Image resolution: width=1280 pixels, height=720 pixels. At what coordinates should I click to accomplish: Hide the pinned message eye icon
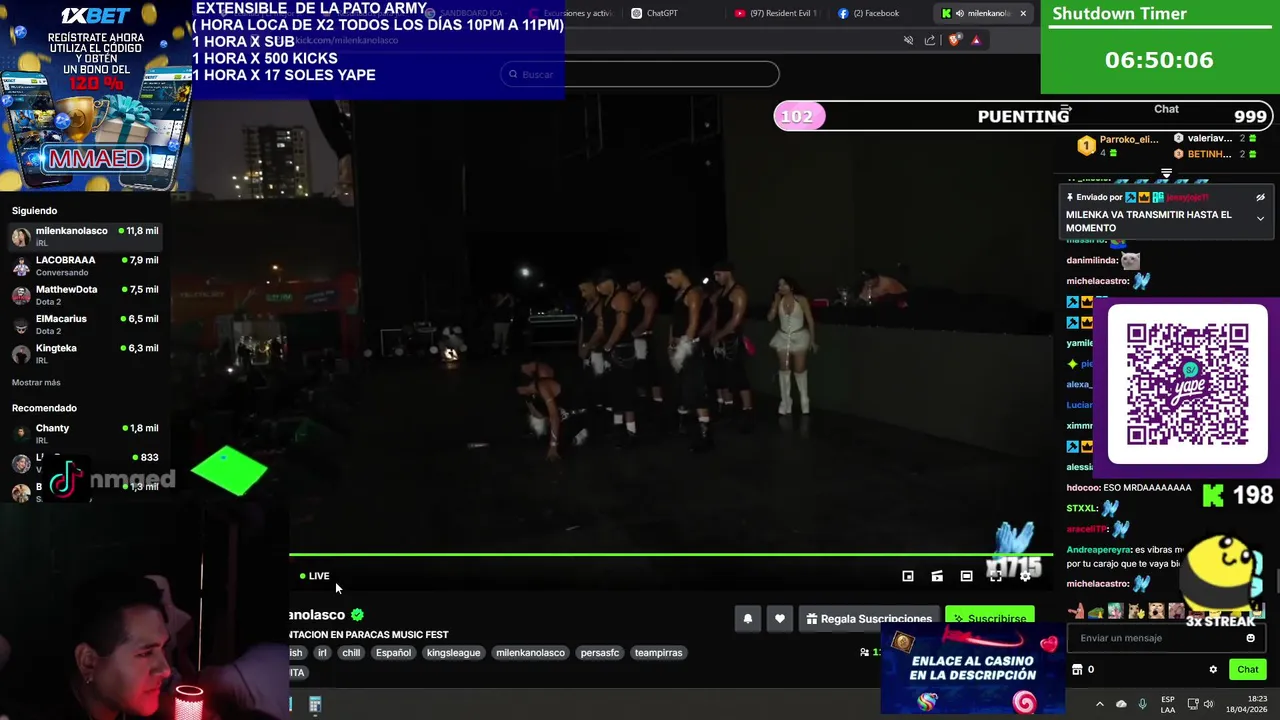point(1260,197)
